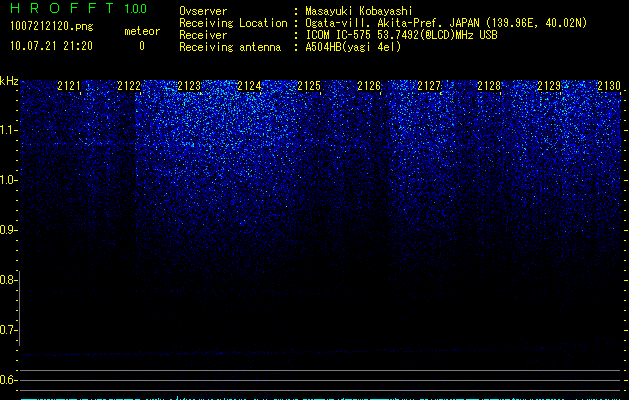629x400 pixels.
Task: Click the 1.1 frequency axis label
Action: pyautogui.click(x=7, y=130)
